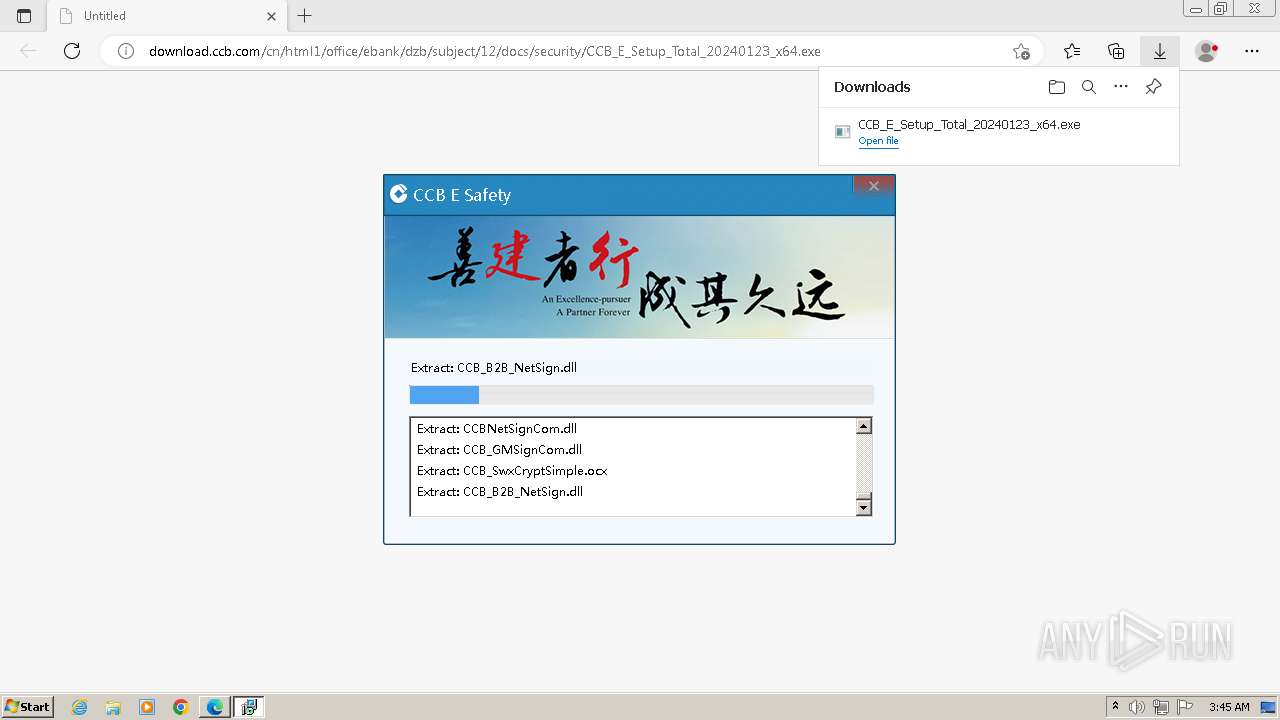Select Extract: CCB_GMSignCom.dll log line
Screen dimensions: 1280x720
[x=499, y=450]
